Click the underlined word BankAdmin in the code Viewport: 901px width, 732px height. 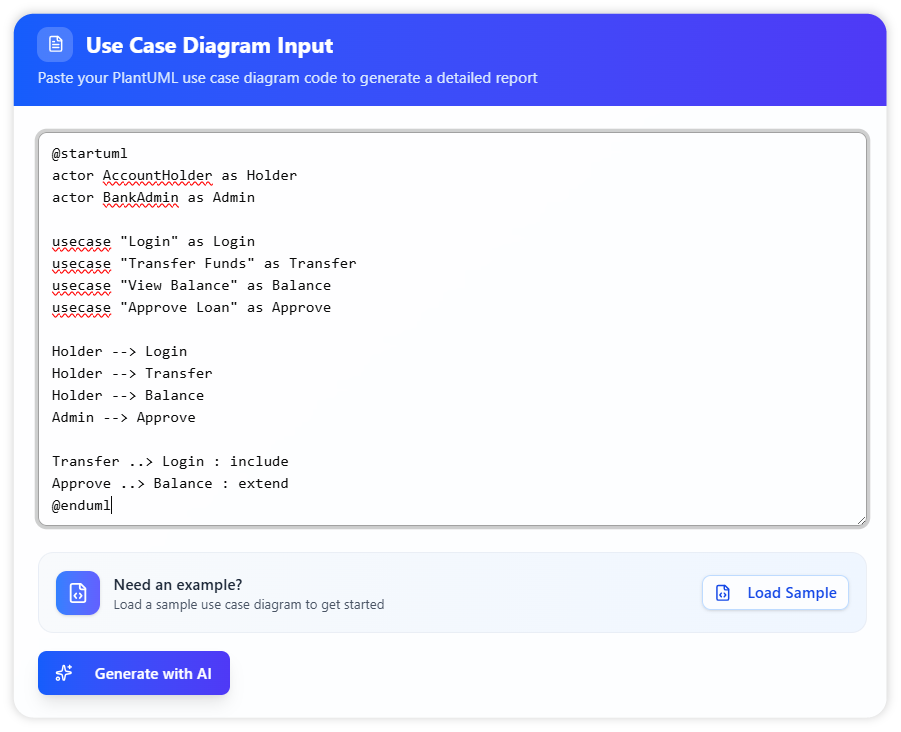tap(140, 198)
